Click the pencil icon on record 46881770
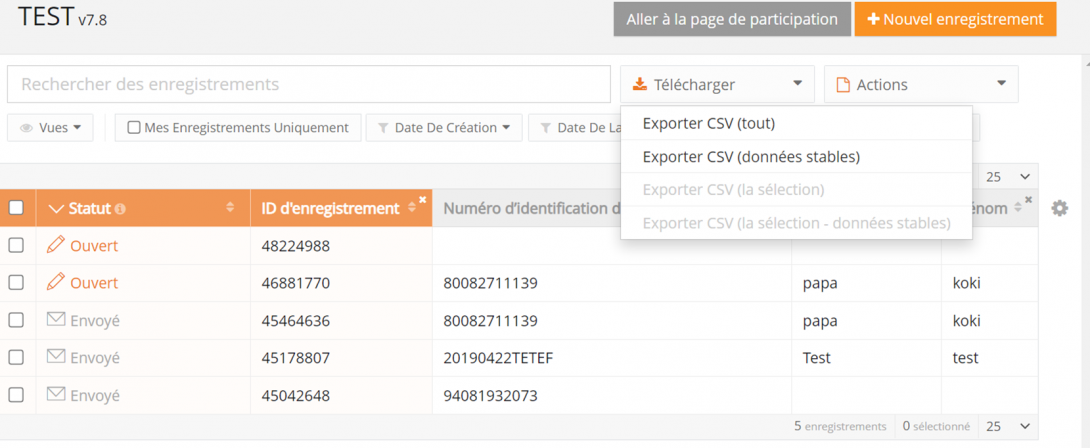This screenshot has width=1090, height=448. click(x=56, y=283)
